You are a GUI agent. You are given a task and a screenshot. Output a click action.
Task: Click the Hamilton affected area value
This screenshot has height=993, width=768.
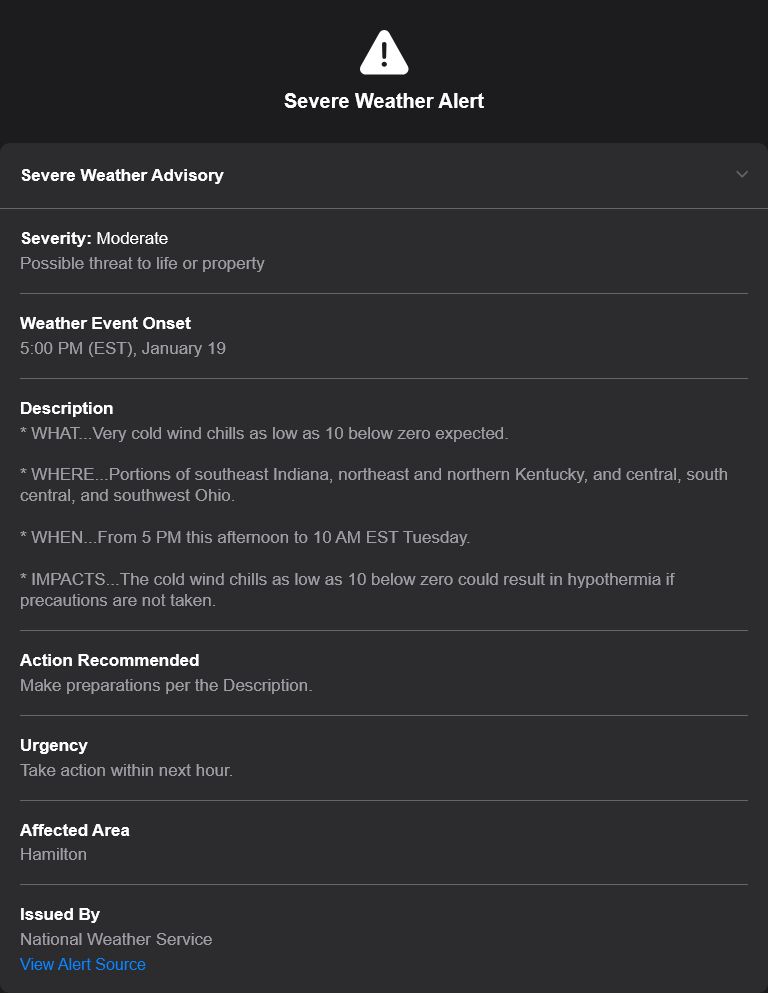coord(53,854)
